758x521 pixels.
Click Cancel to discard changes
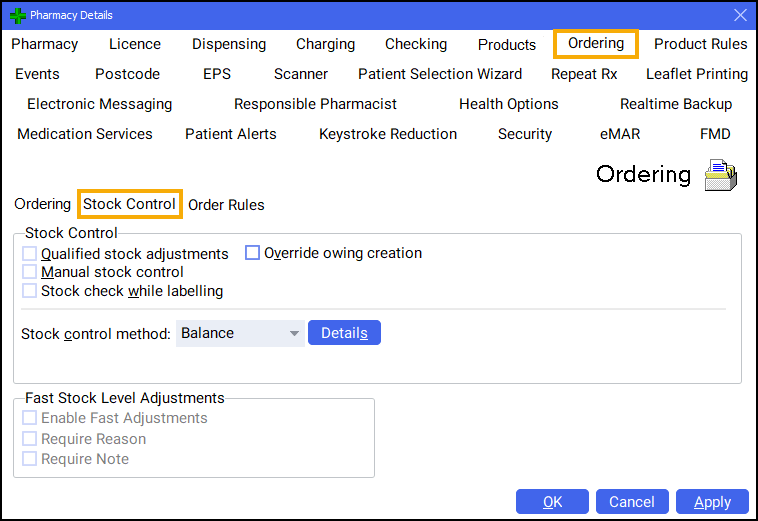(631, 502)
